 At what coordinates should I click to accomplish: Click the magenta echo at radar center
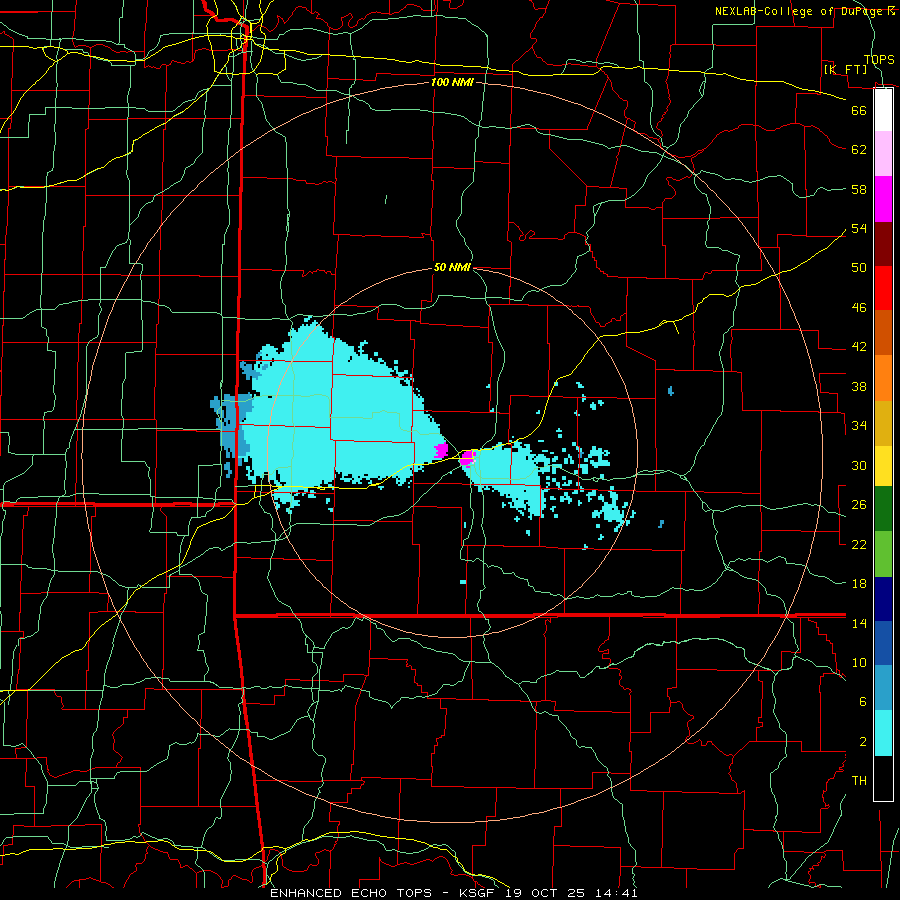point(467,458)
